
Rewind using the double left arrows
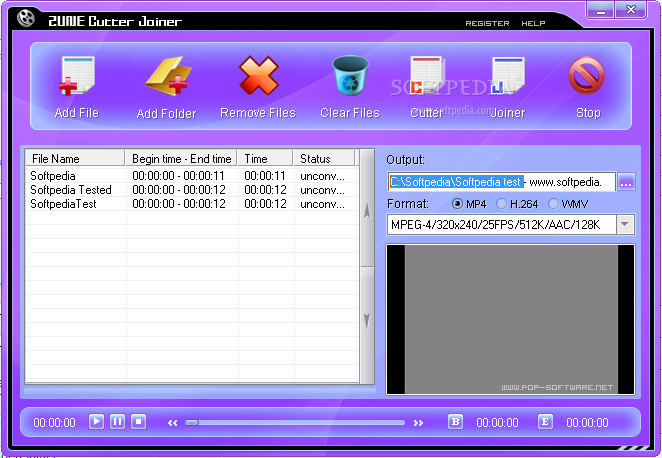[172, 423]
